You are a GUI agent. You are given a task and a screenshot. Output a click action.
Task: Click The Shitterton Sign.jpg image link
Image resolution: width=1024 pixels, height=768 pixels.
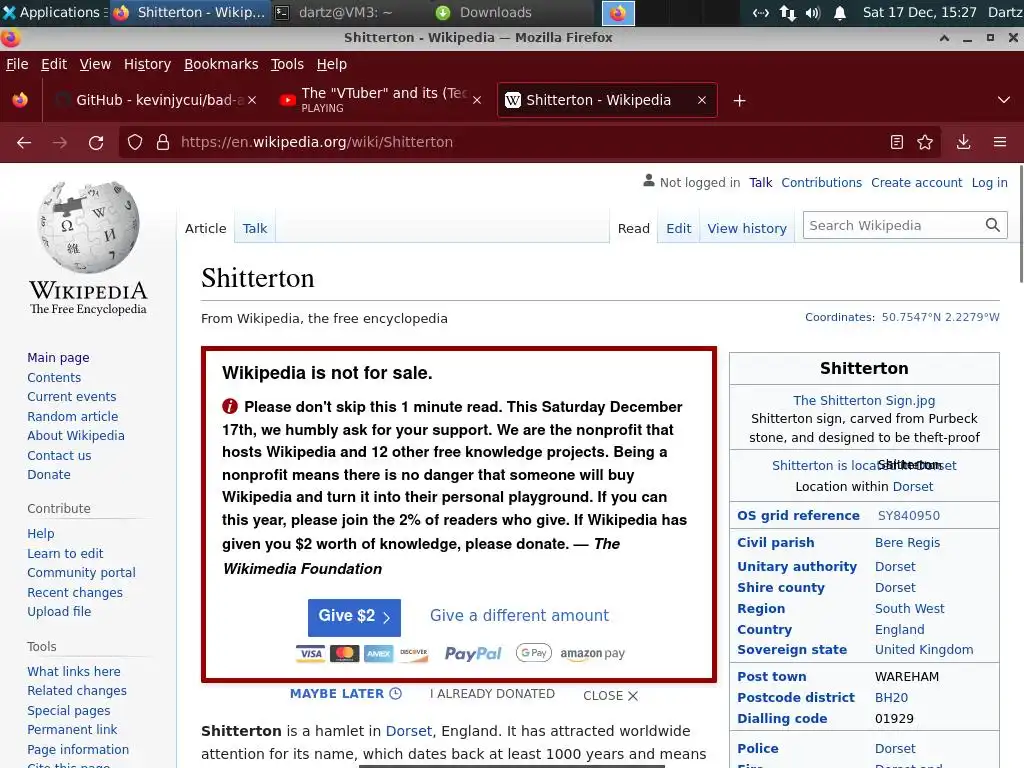864,400
